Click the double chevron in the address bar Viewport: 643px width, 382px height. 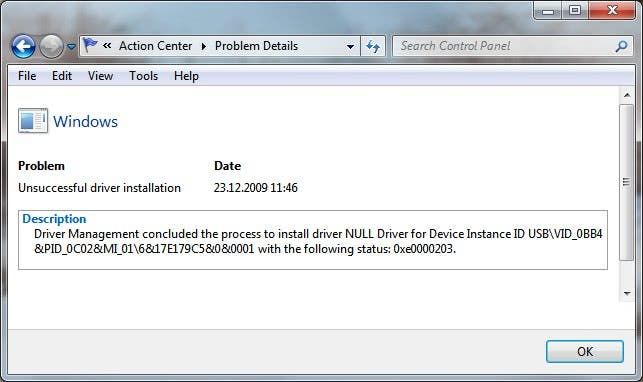tap(107, 45)
